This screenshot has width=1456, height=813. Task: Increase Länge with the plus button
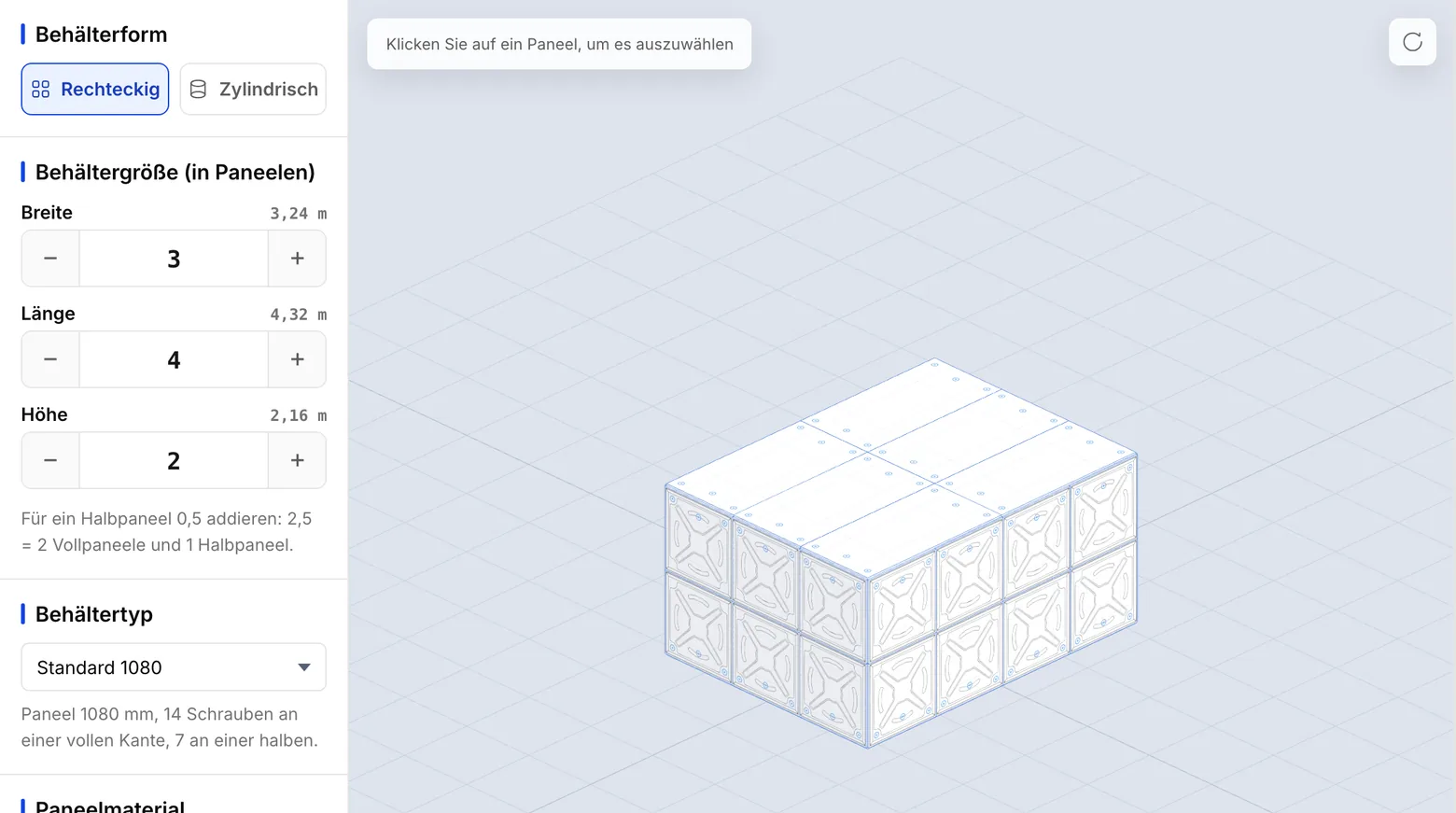coord(297,359)
